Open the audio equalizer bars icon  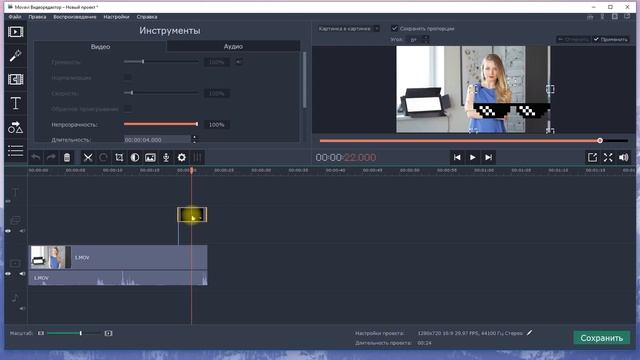coord(197,158)
